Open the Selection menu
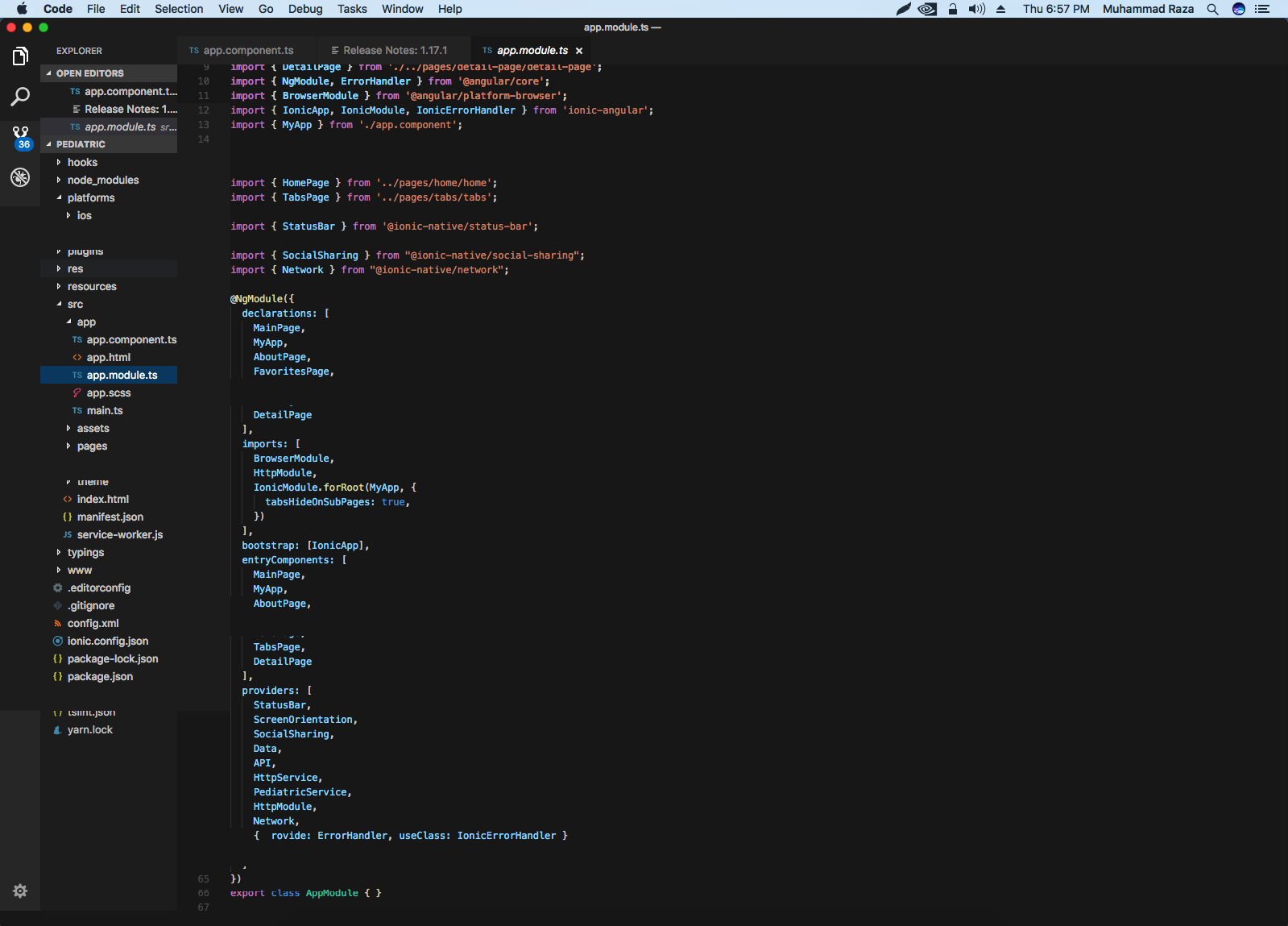1288x926 pixels. click(x=179, y=9)
